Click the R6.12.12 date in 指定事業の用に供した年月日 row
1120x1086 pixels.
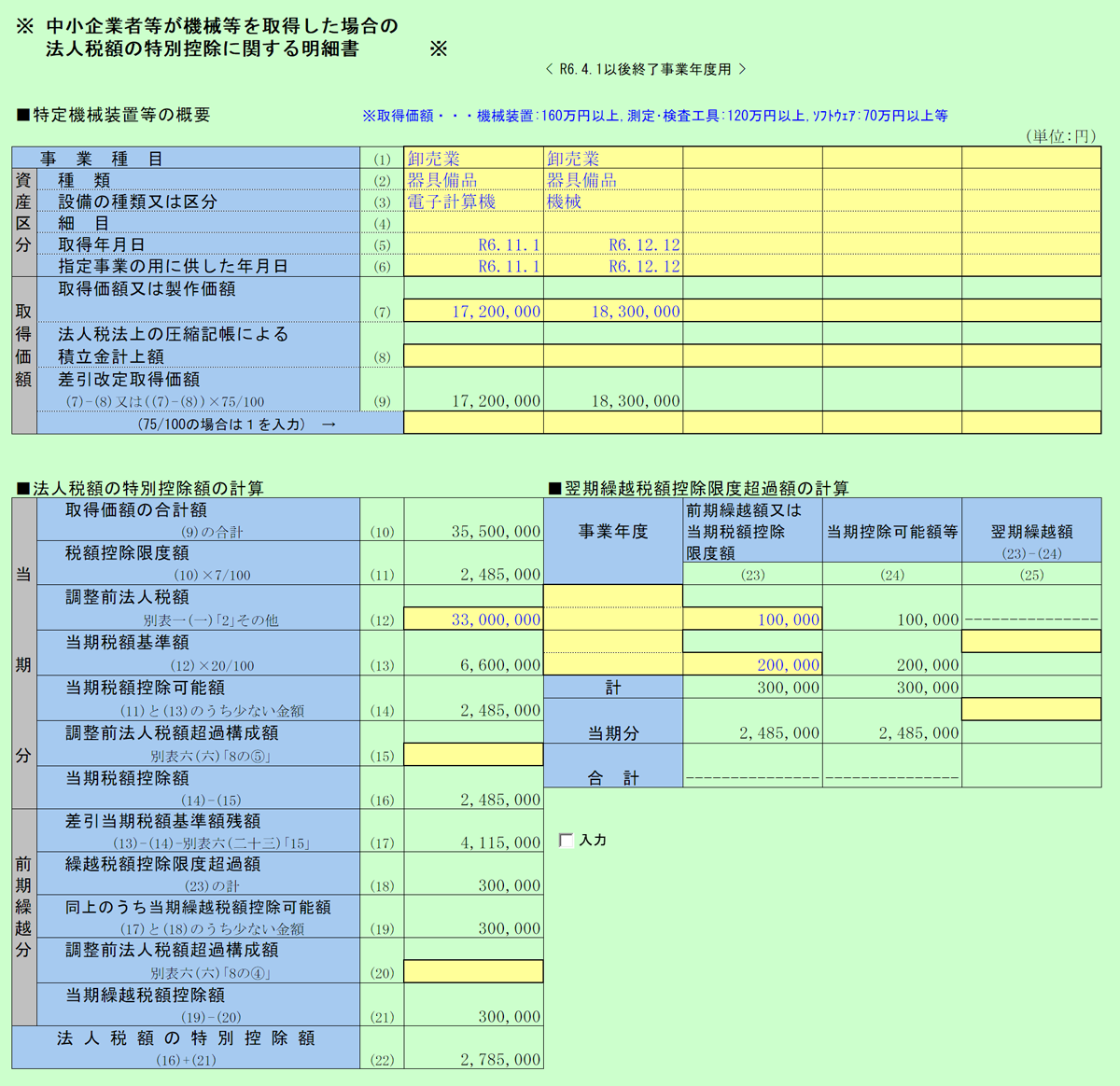pos(644,266)
